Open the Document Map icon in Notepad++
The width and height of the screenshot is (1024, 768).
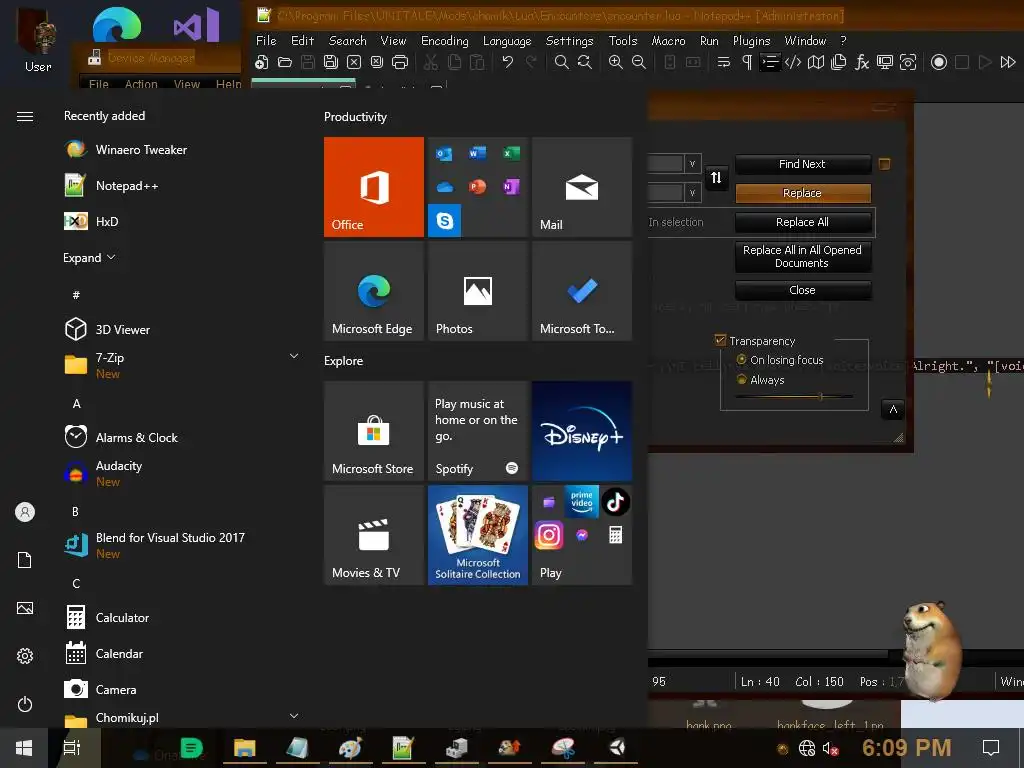pos(816,62)
